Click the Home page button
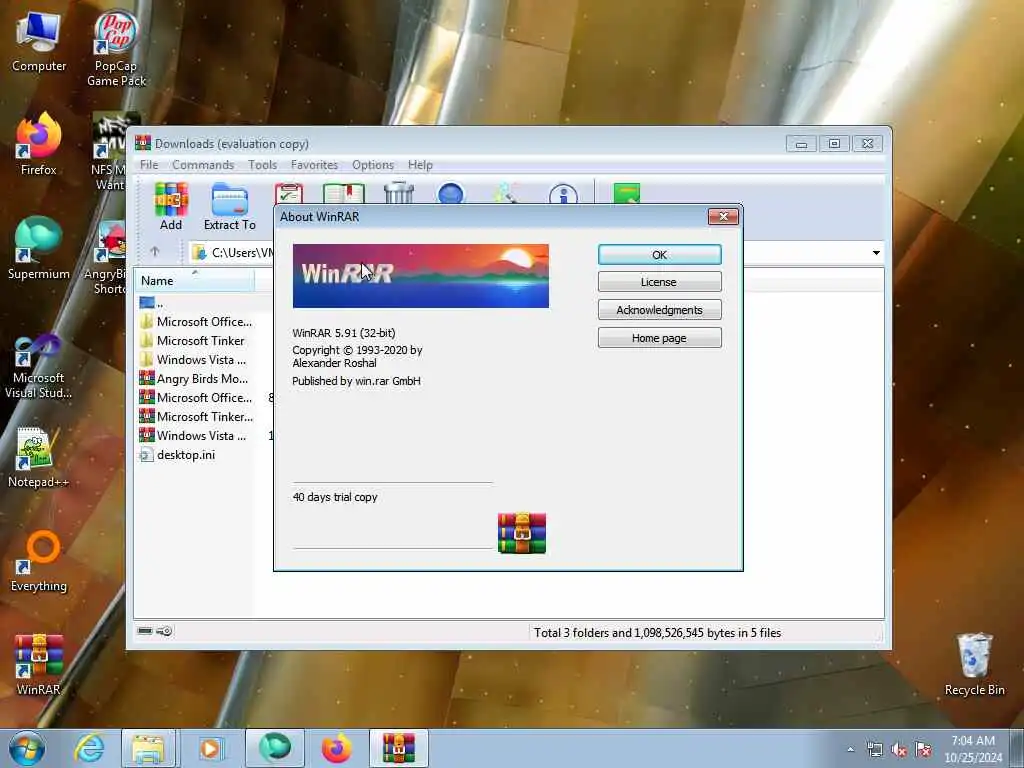1024x768 pixels. pyautogui.click(x=660, y=338)
